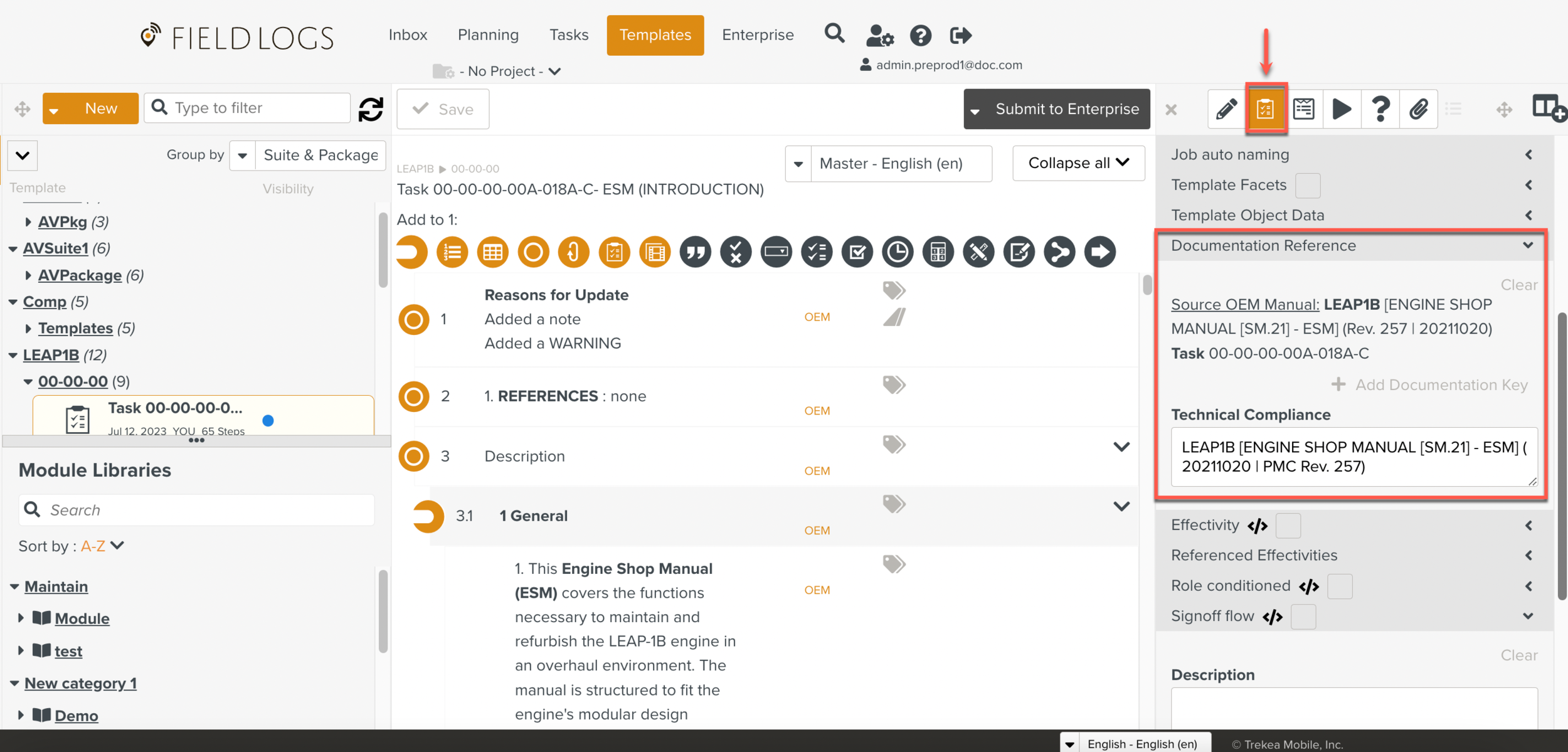Viewport: 1568px width, 752px height.
Task: Add a branching share-node icon
Action: click(x=1060, y=252)
